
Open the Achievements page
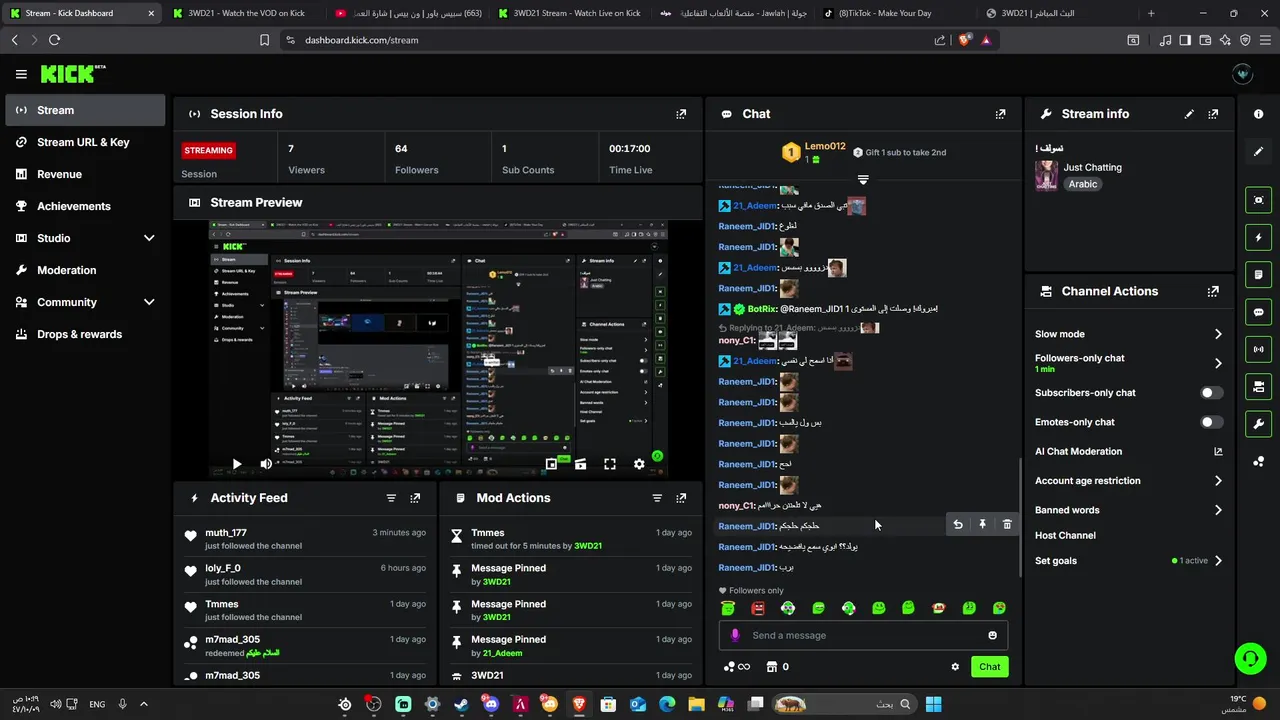pos(85,206)
